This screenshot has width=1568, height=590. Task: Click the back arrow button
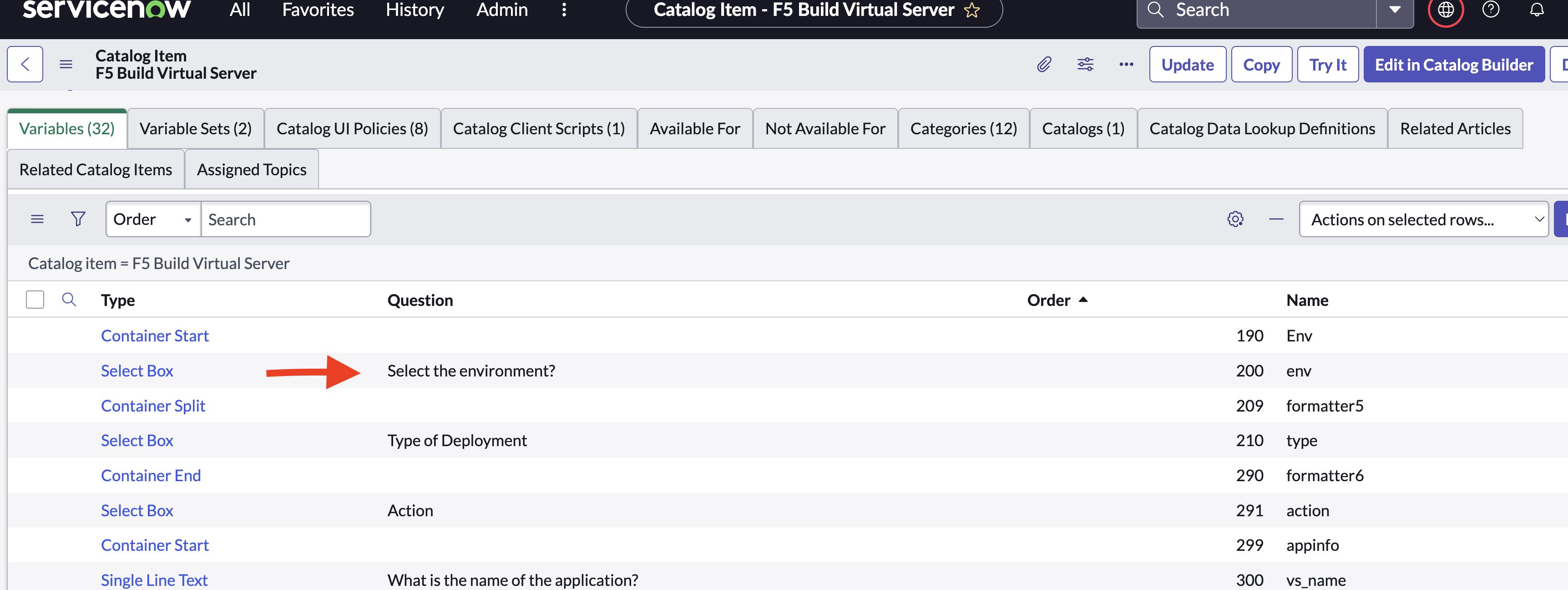pos(25,64)
